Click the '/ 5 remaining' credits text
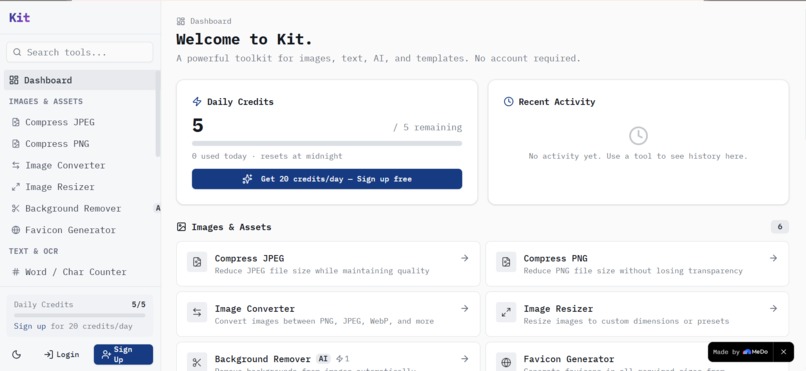 point(428,127)
